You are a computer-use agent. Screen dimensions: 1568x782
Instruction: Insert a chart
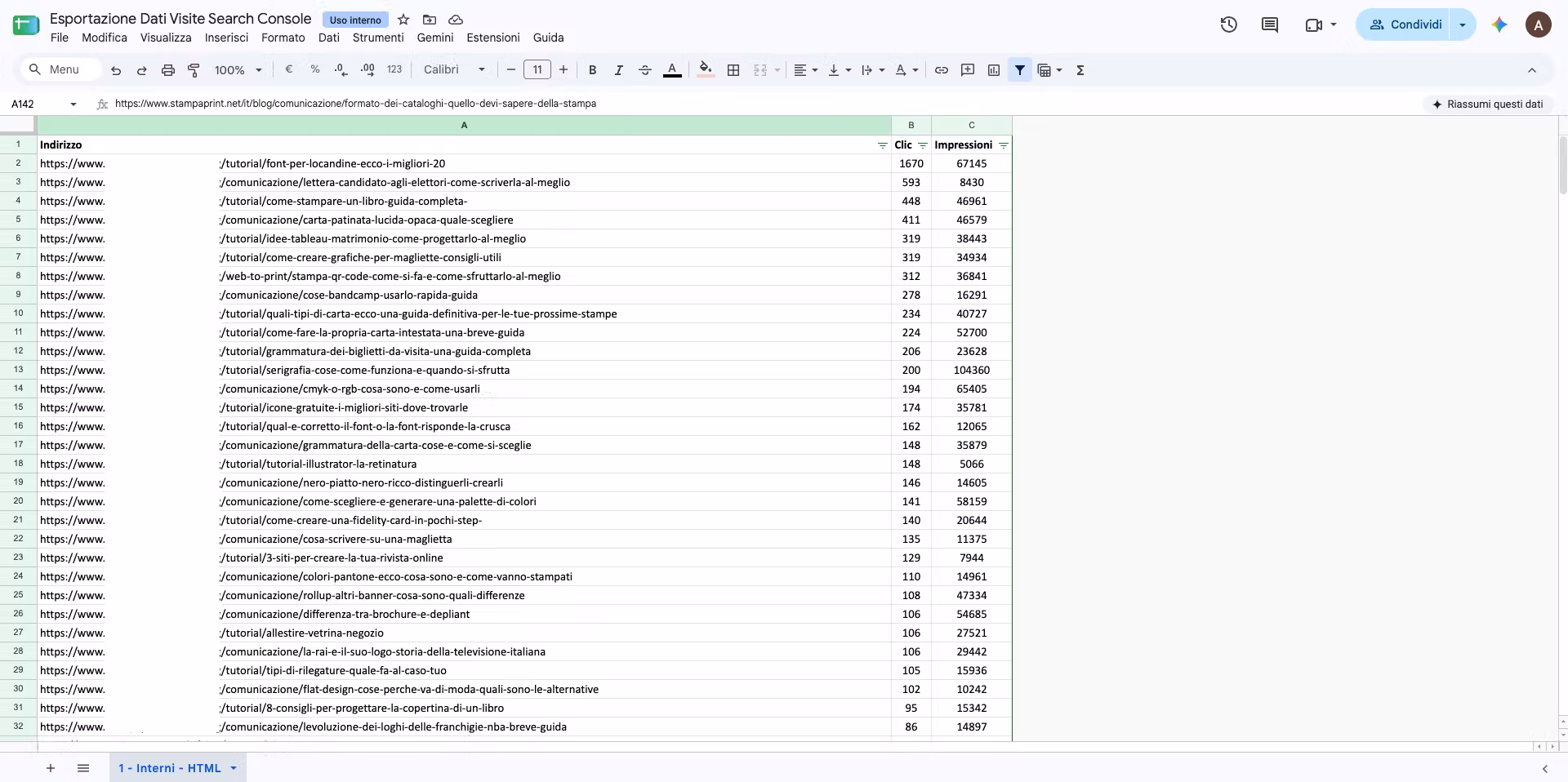pyautogui.click(x=994, y=70)
